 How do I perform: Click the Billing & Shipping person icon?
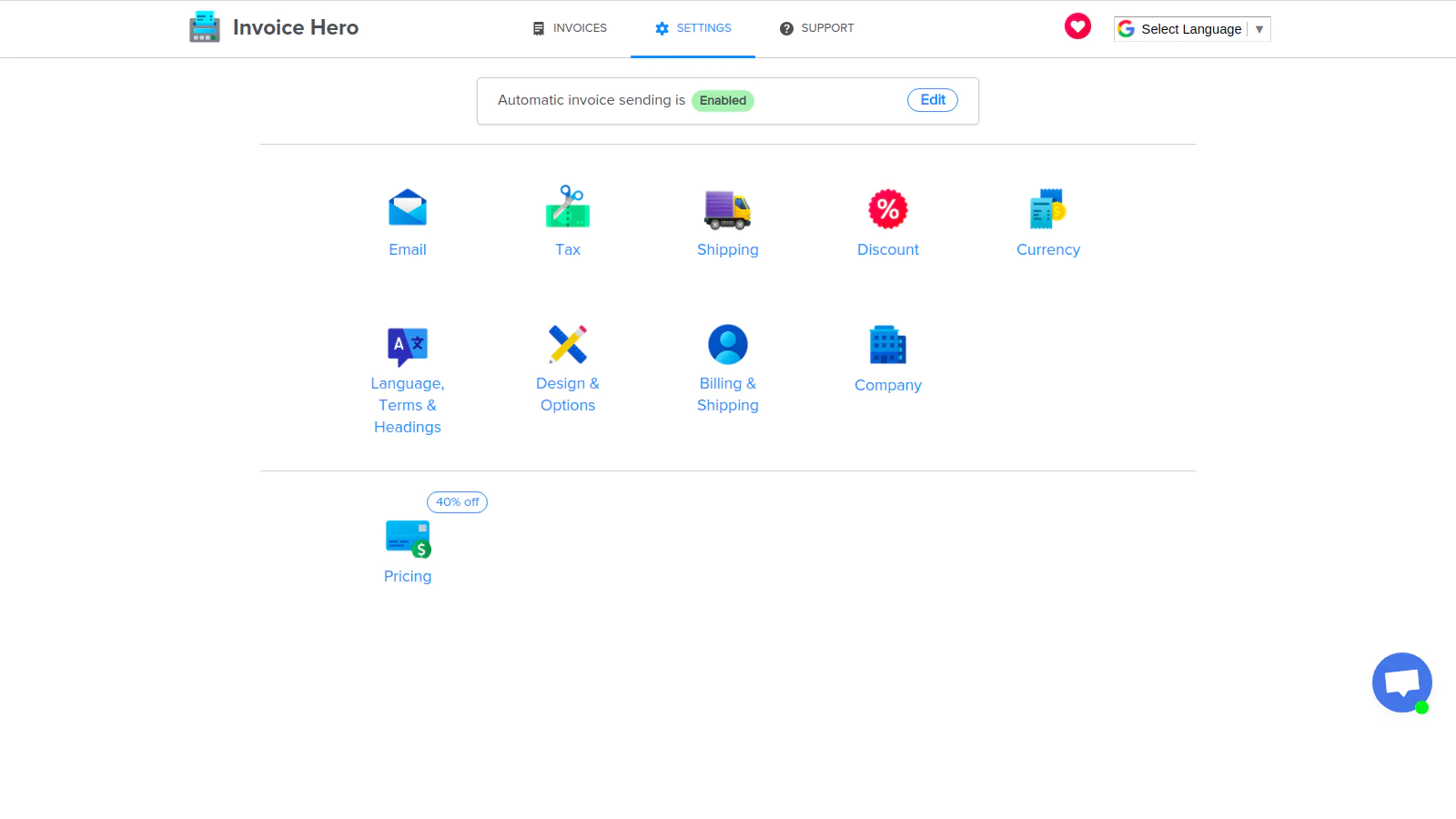click(x=727, y=344)
